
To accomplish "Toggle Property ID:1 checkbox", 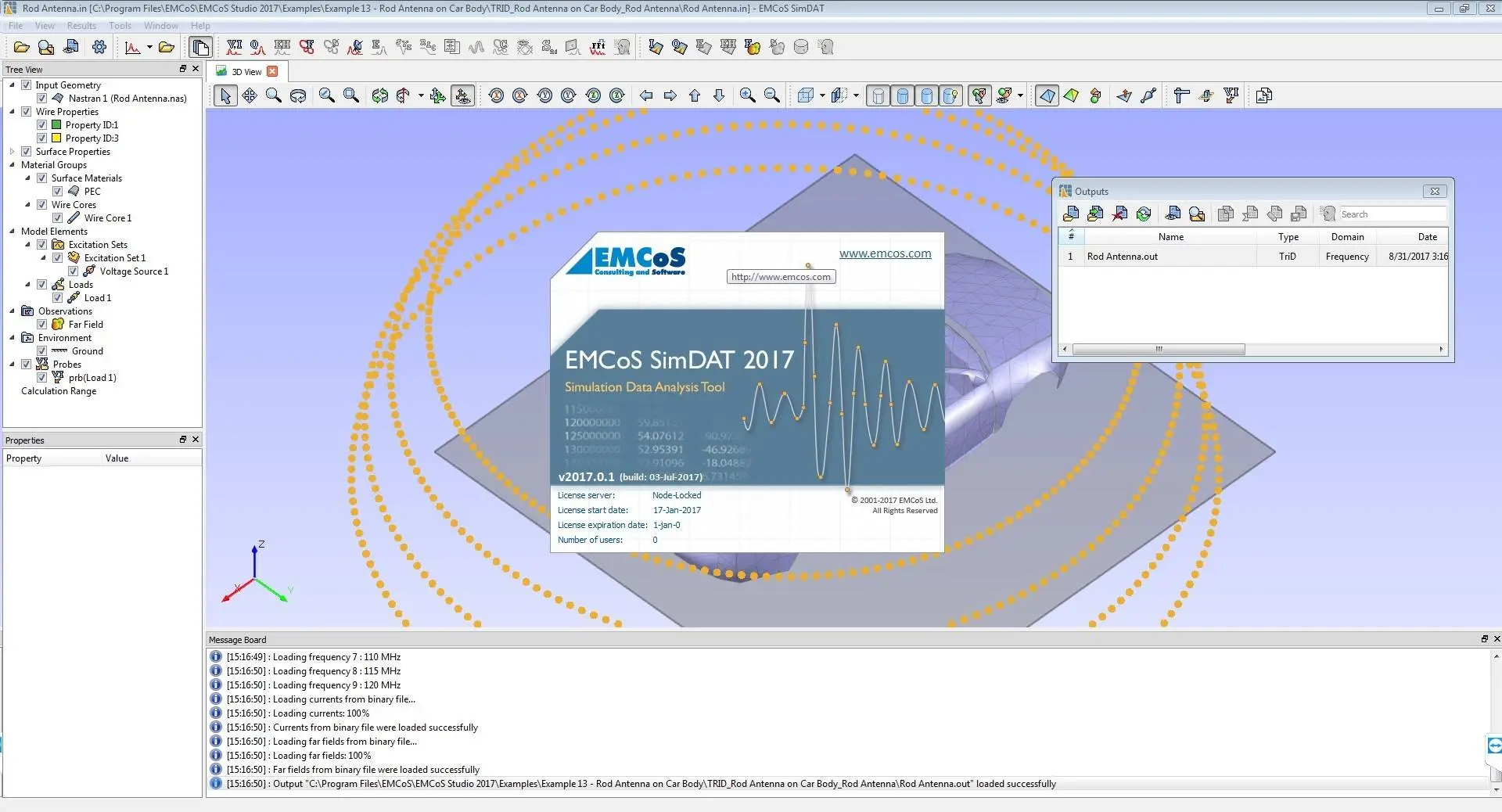I will tap(42, 124).
